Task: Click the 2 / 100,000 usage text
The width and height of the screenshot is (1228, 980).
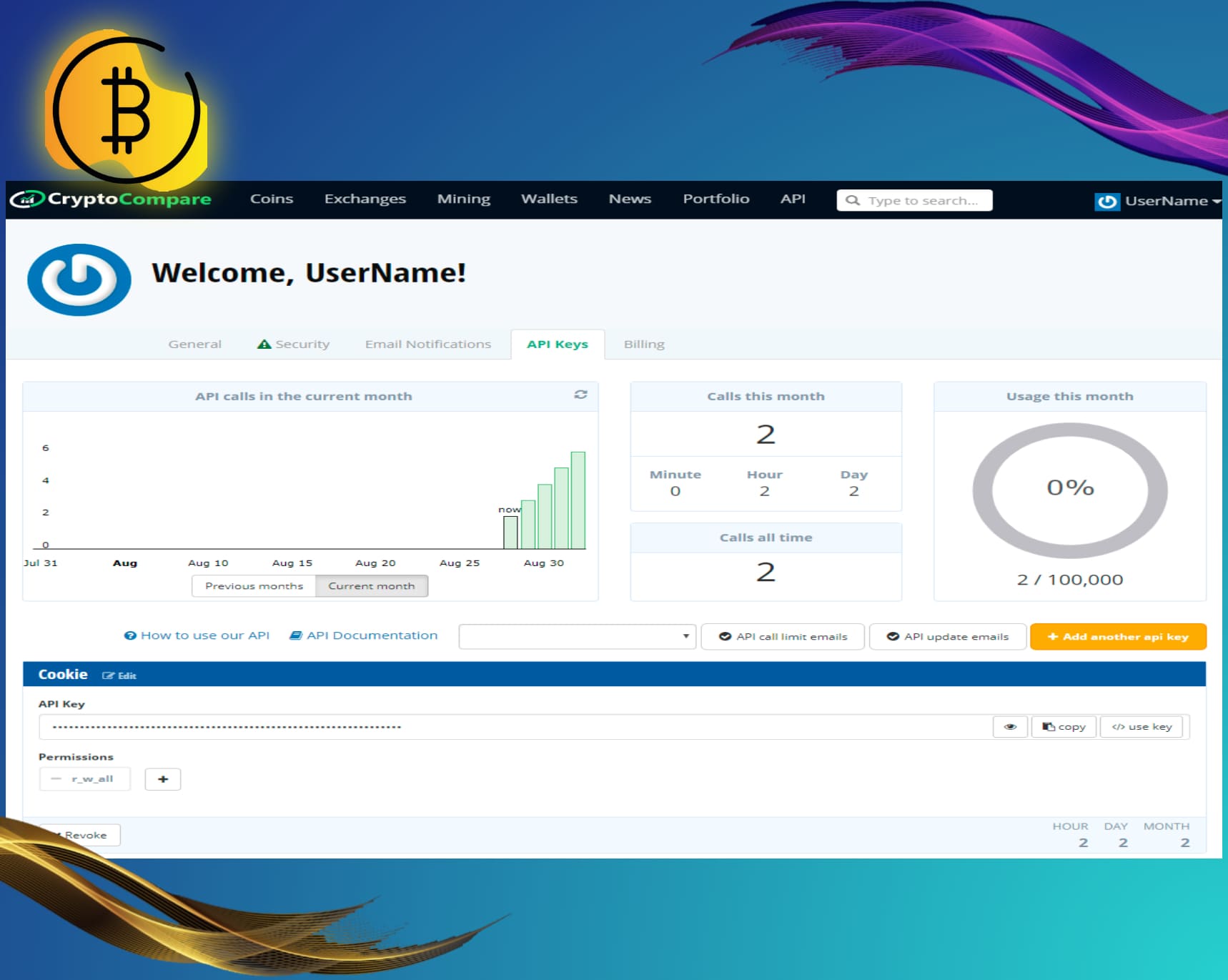Action: pyautogui.click(x=1070, y=580)
